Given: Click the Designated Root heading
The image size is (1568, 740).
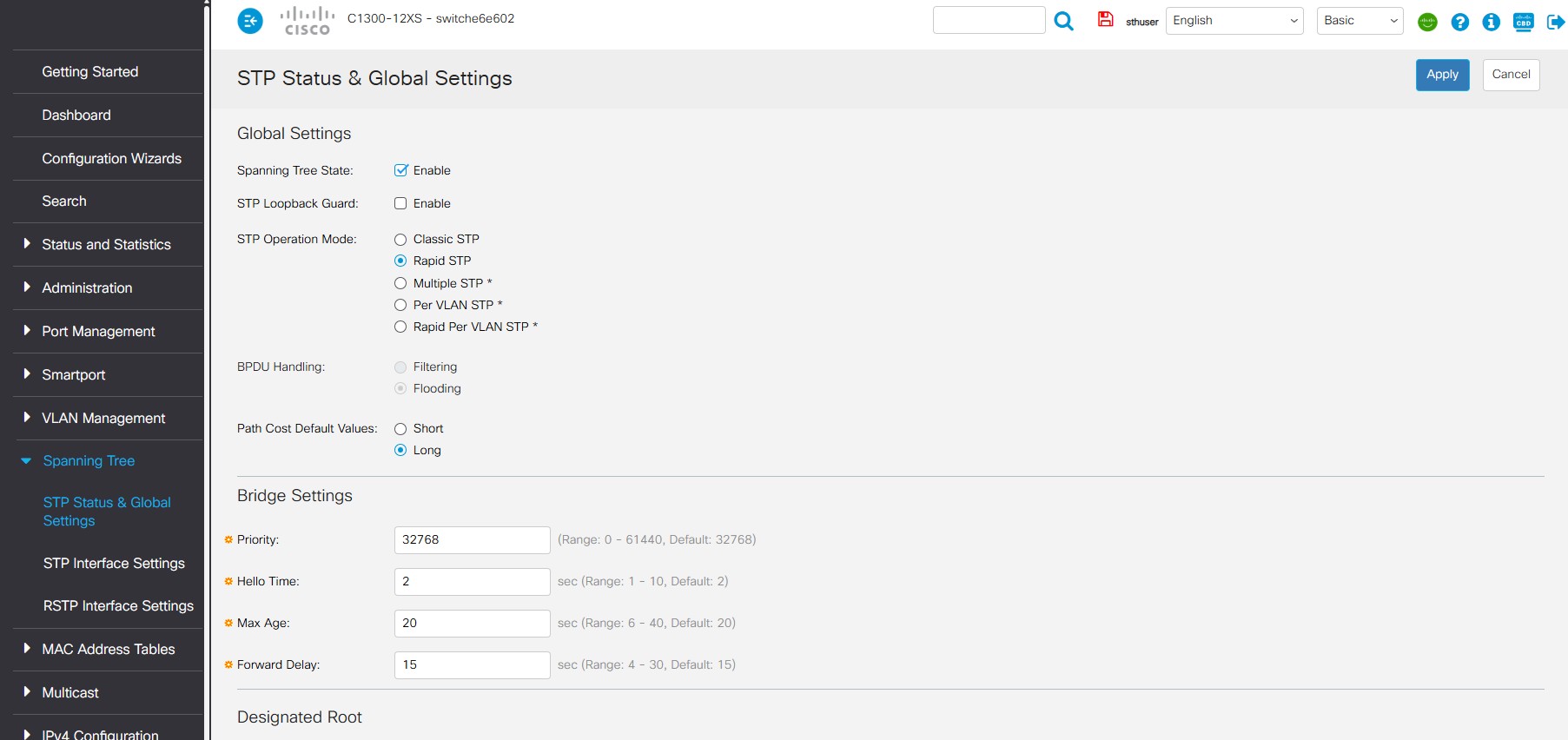Looking at the screenshot, I should click(x=300, y=717).
